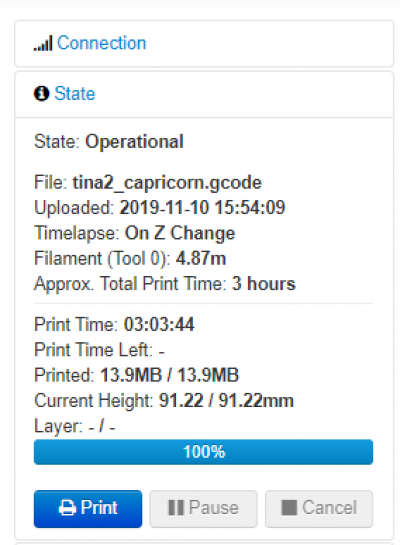
Task: Click the Cancel button label
Action: coord(329,508)
